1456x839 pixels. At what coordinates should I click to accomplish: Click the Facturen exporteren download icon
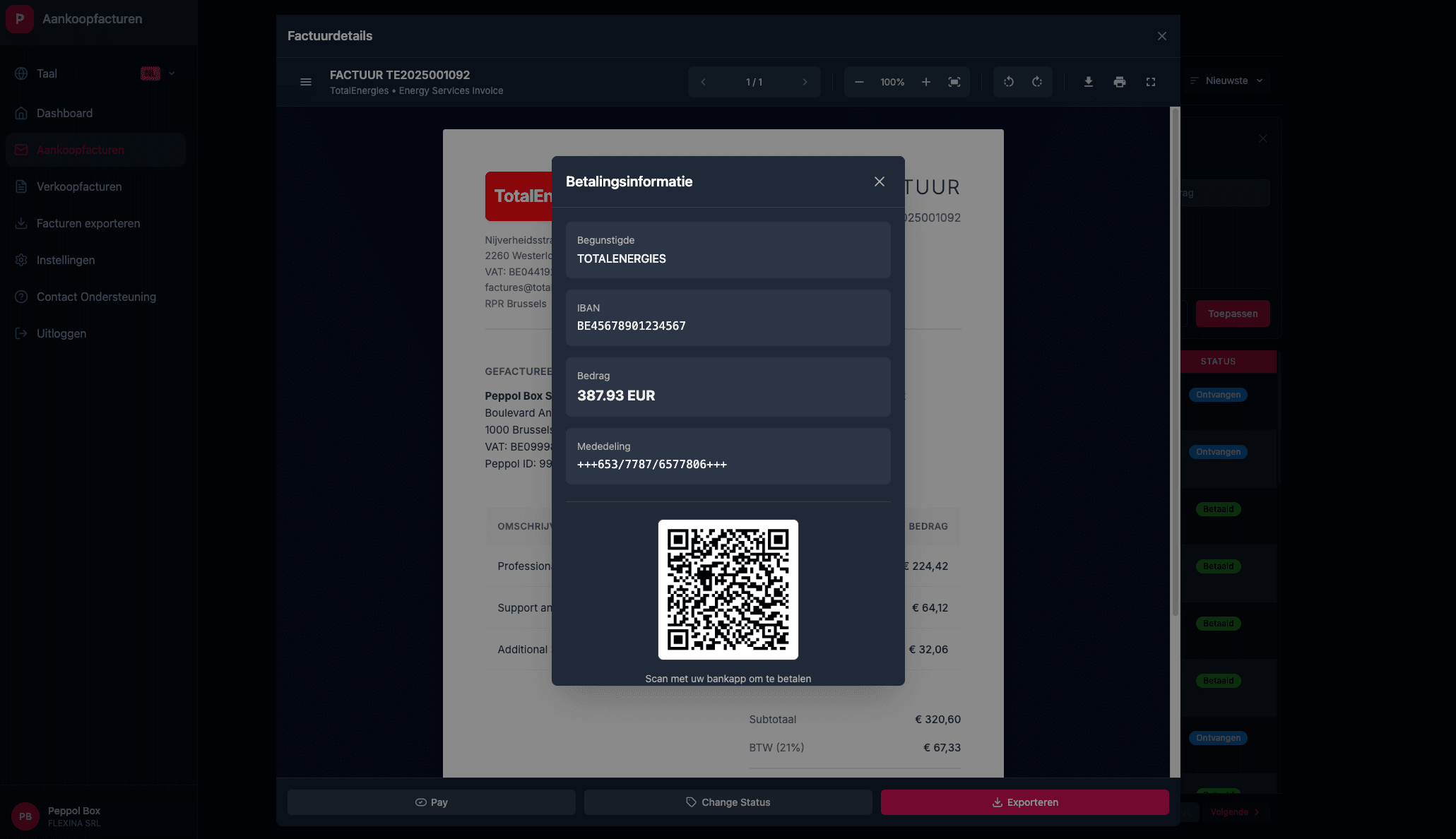21,223
